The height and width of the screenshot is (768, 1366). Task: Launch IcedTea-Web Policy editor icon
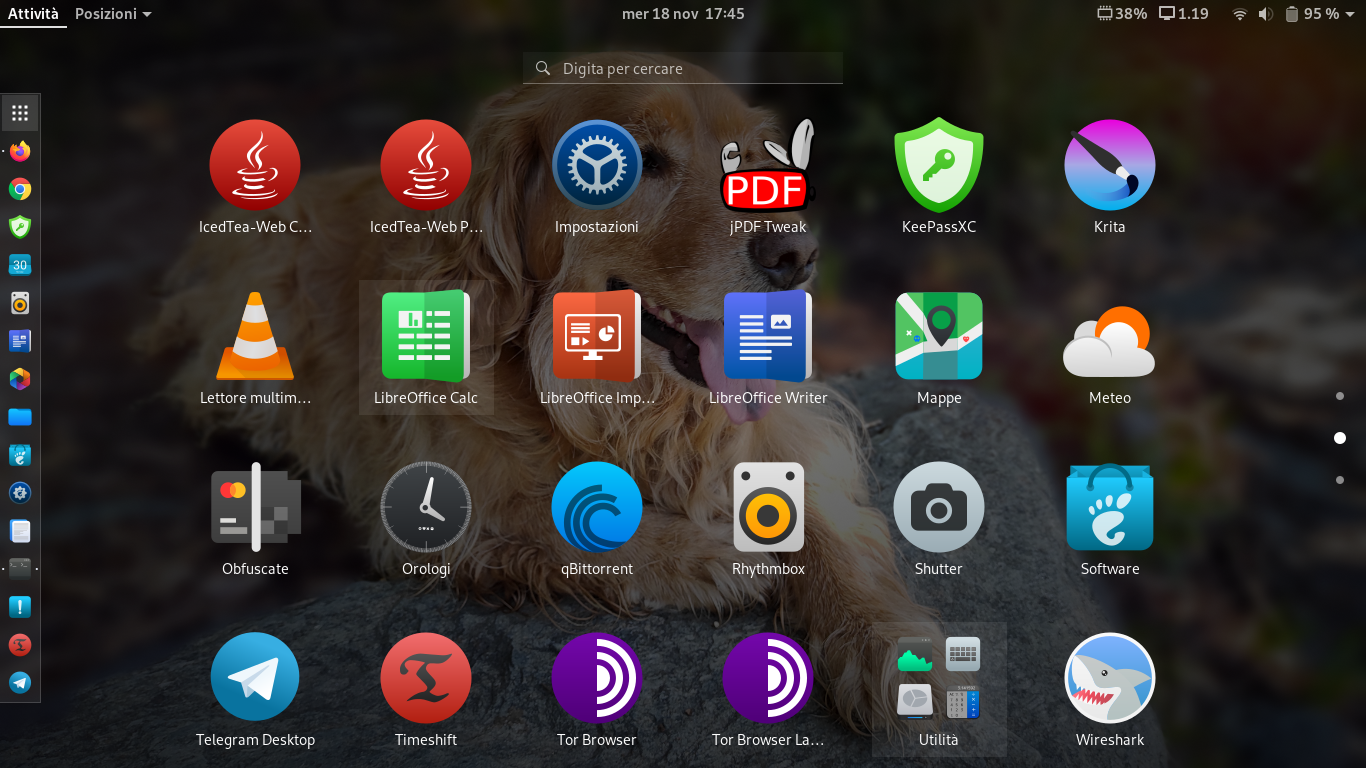click(x=426, y=165)
